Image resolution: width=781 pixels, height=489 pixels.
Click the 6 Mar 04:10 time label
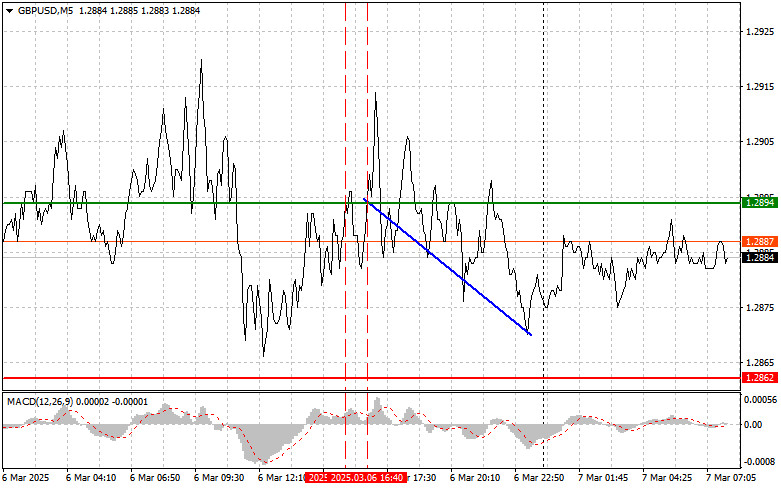click(91, 478)
